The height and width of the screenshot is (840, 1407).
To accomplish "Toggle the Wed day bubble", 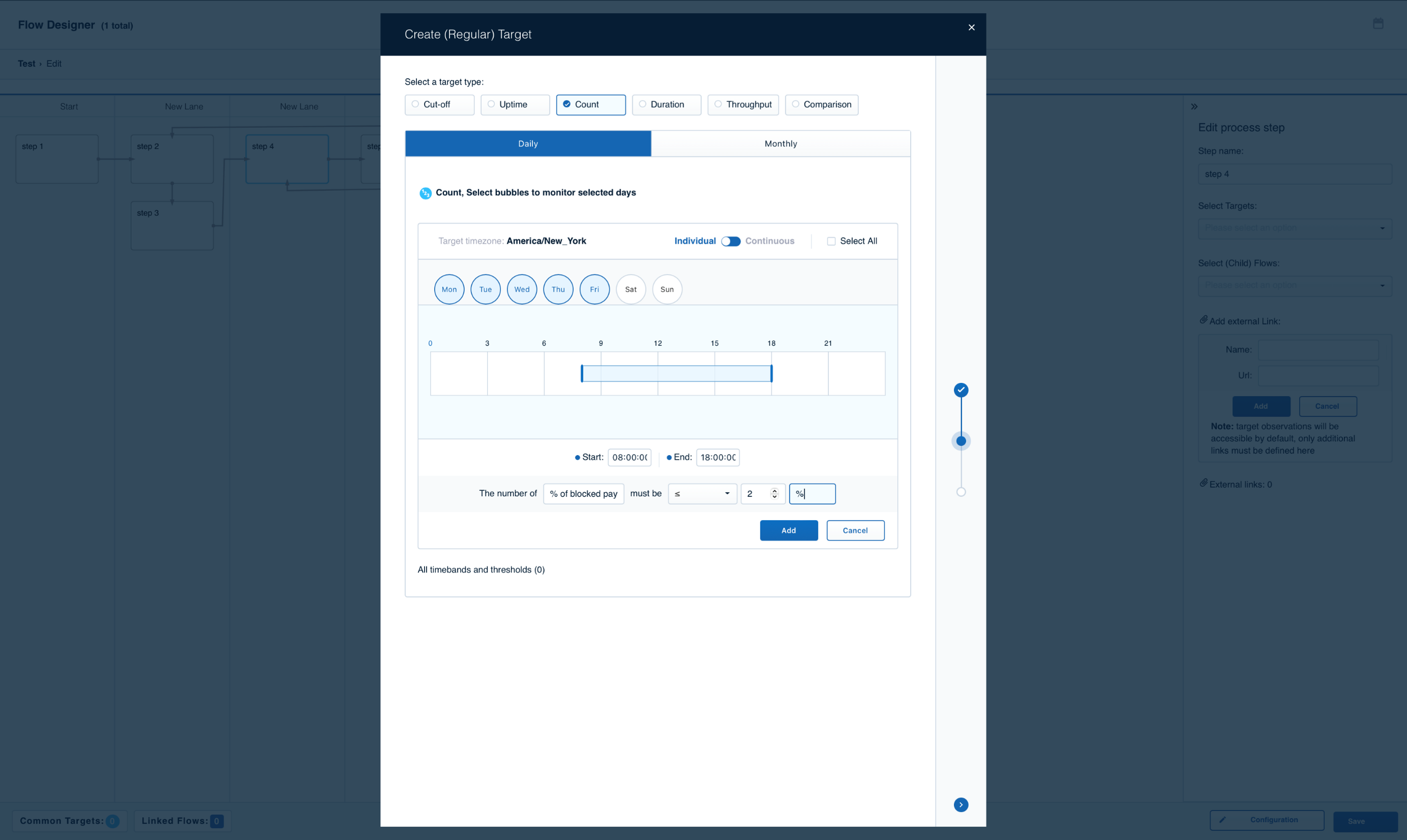I will click(522, 289).
